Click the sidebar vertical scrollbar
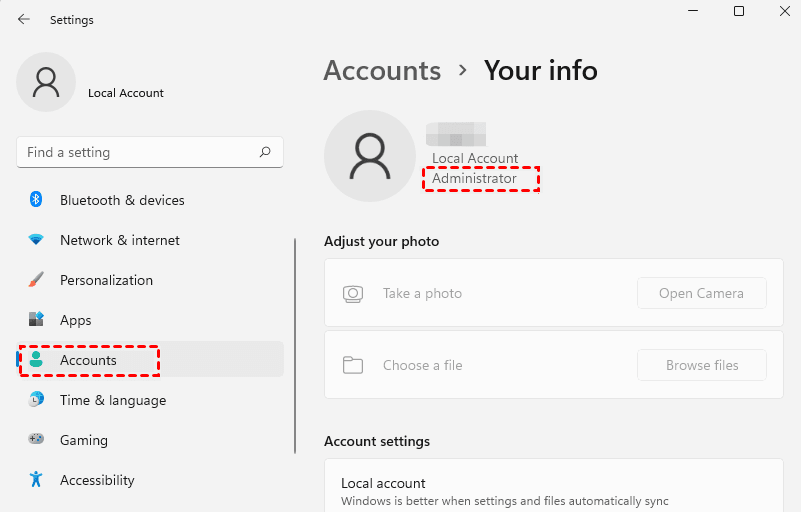 [x=295, y=345]
